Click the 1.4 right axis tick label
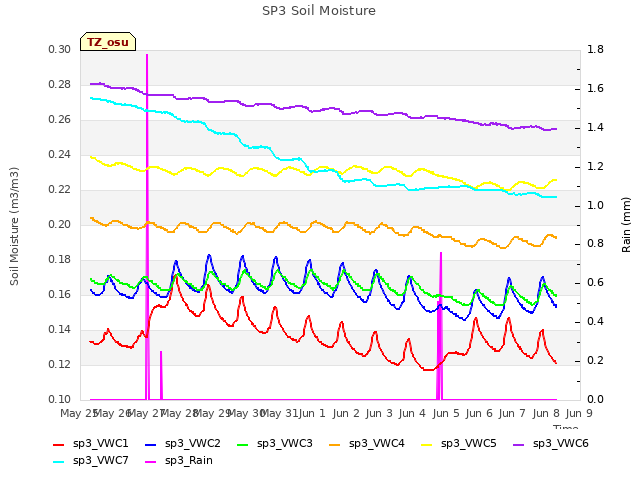640x480 pixels. (595, 127)
